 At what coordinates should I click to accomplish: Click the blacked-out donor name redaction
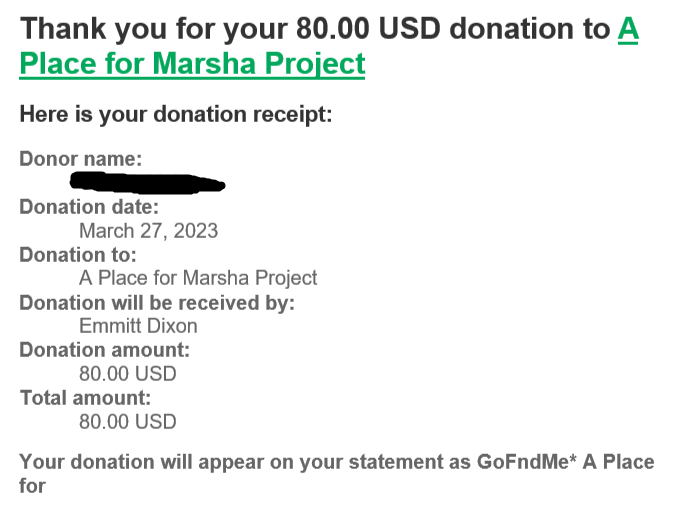(x=147, y=183)
